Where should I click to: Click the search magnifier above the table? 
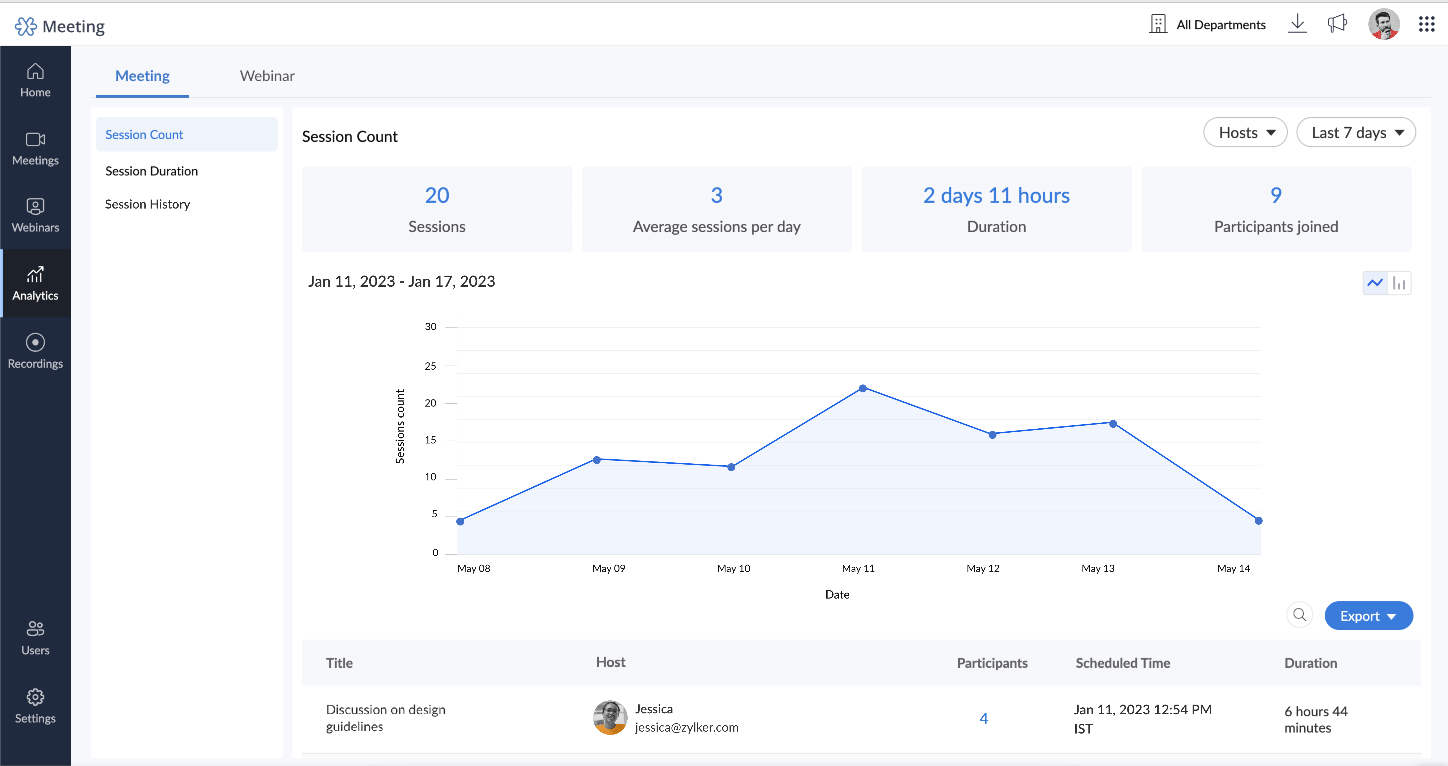pyautogui.click(x=1300, y=615)
